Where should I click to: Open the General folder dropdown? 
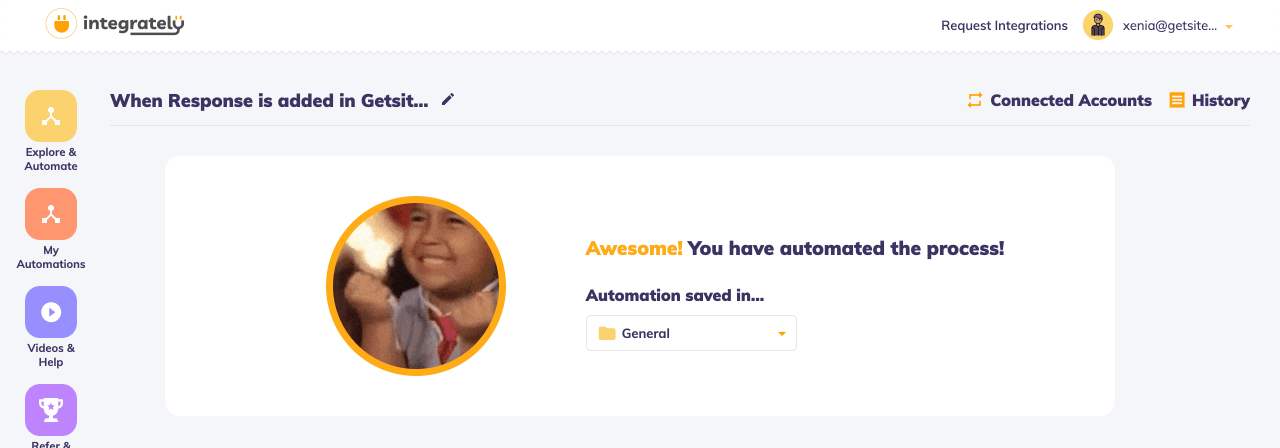(x=691, y=333)
